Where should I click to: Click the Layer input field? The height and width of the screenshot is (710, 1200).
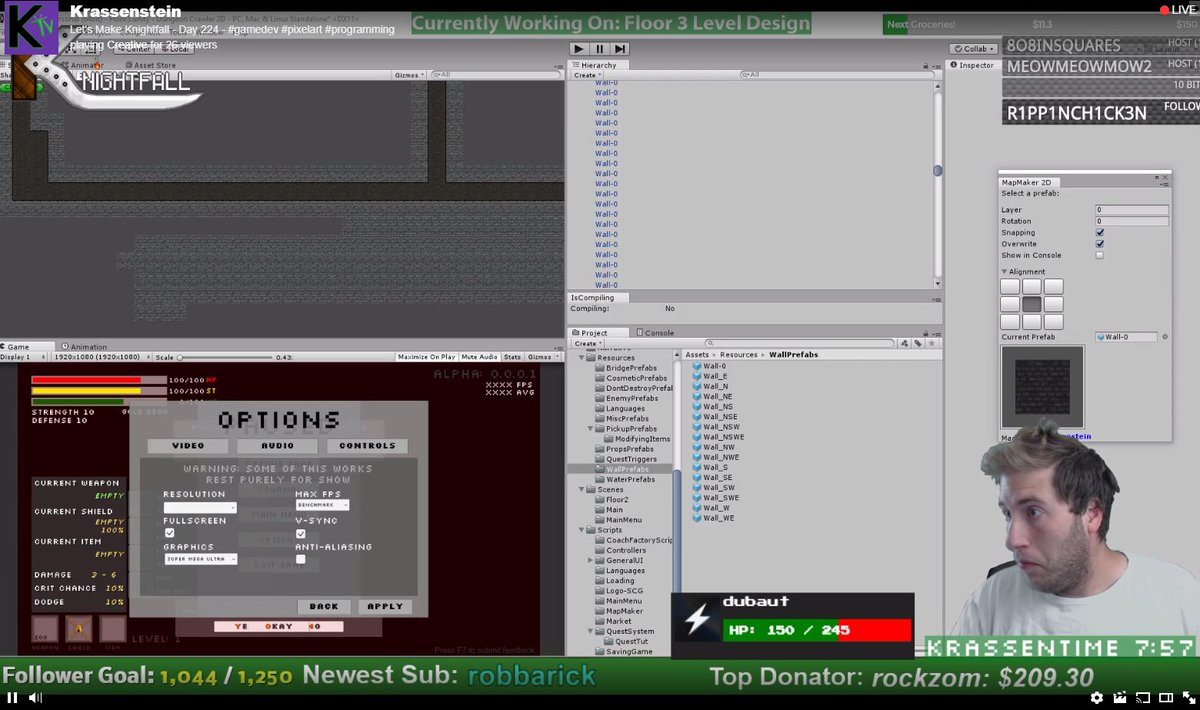tap(1132, 210)
